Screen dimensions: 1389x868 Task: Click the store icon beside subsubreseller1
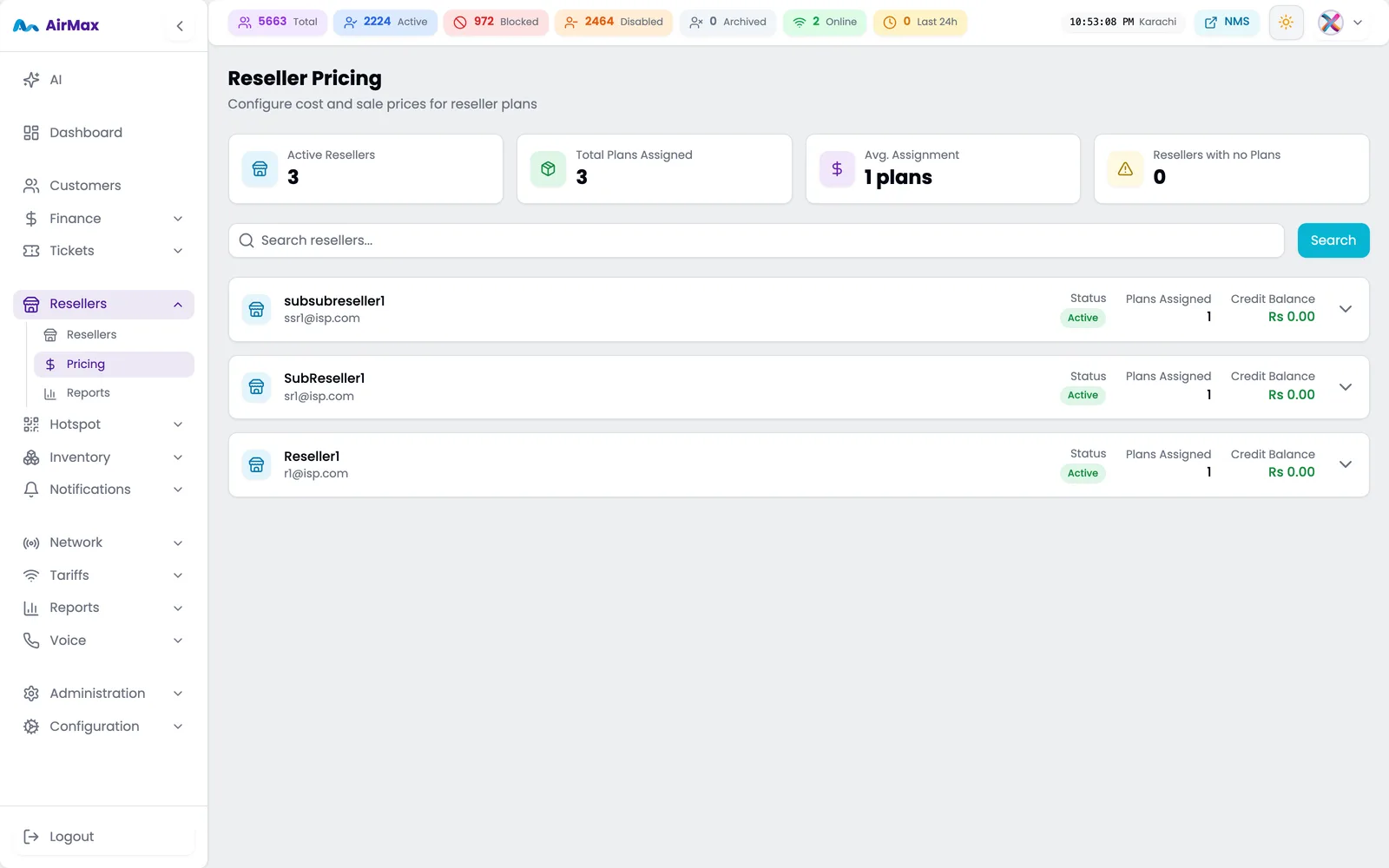[256, 309]
